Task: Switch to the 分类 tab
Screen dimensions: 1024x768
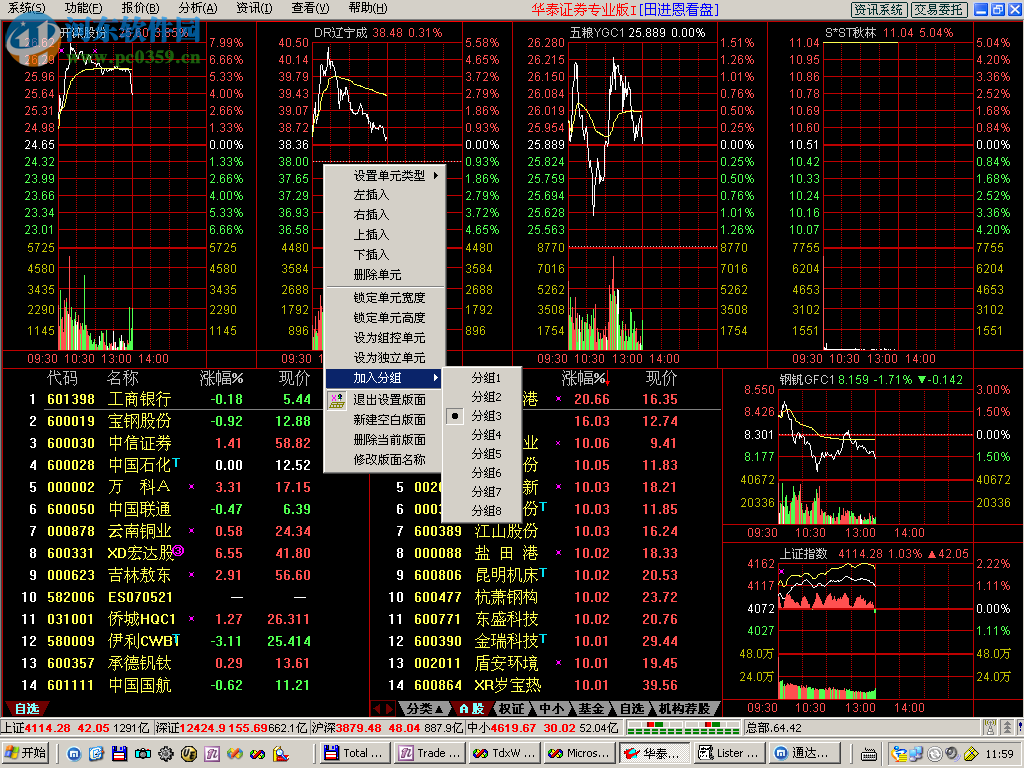Action: click(424, 709)
